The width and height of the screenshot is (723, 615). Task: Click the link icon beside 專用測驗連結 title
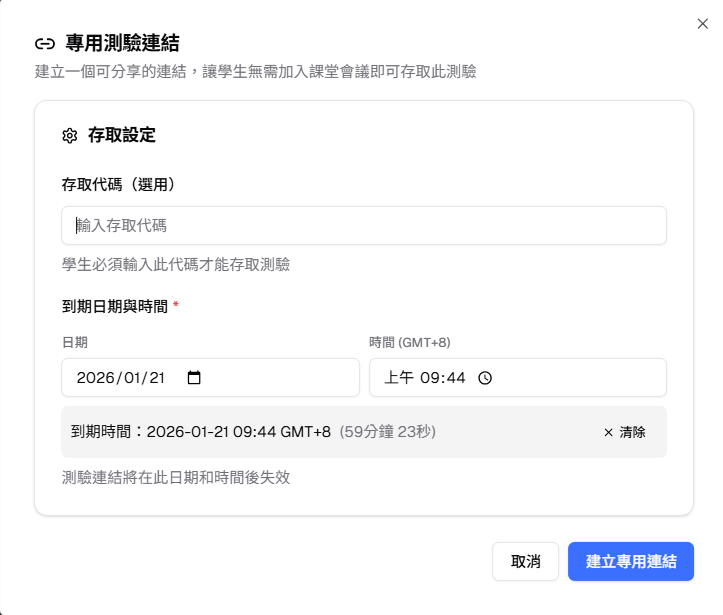(45, 44)
